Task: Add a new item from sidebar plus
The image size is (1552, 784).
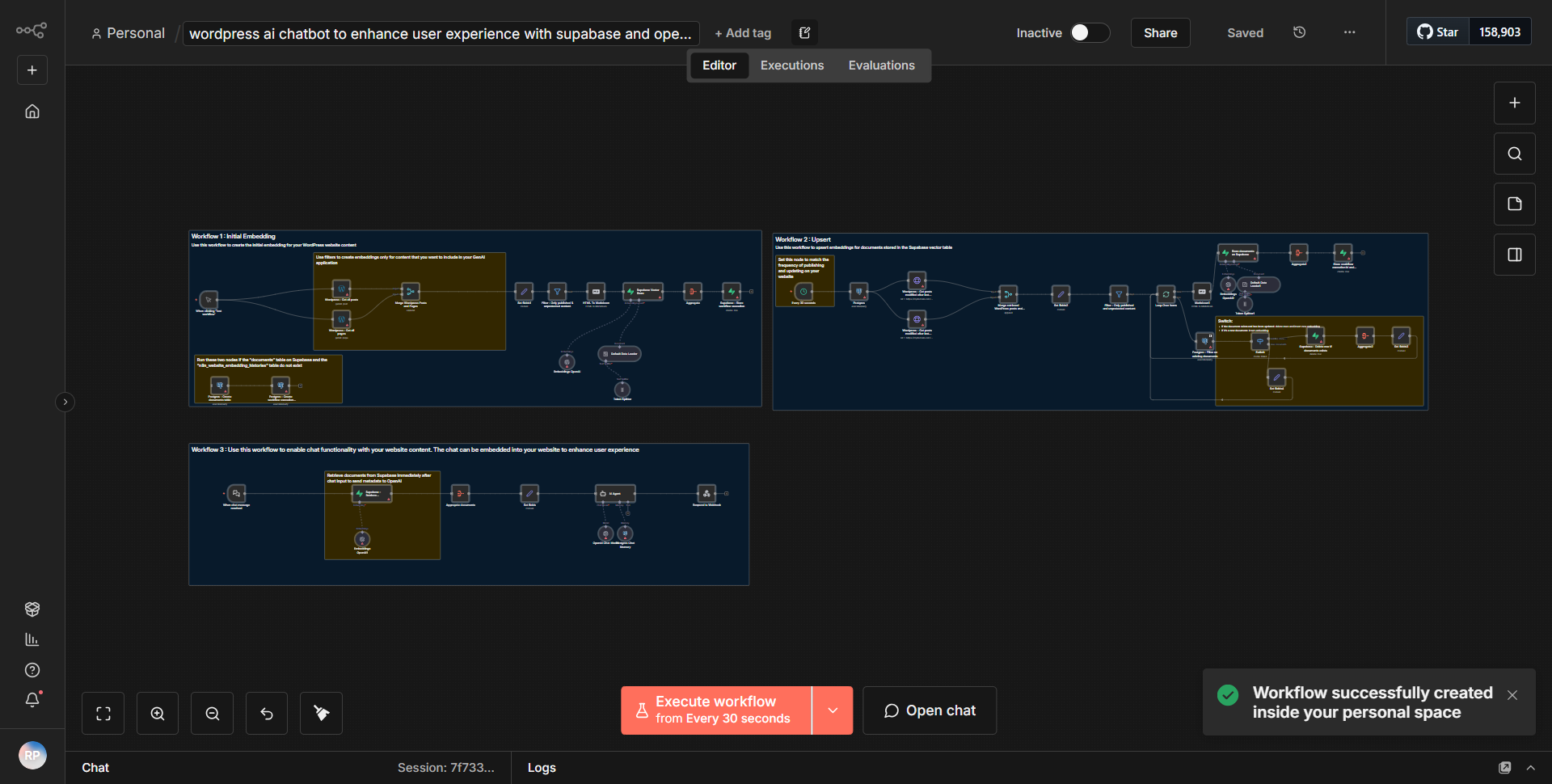Action: tap(32, 70)
